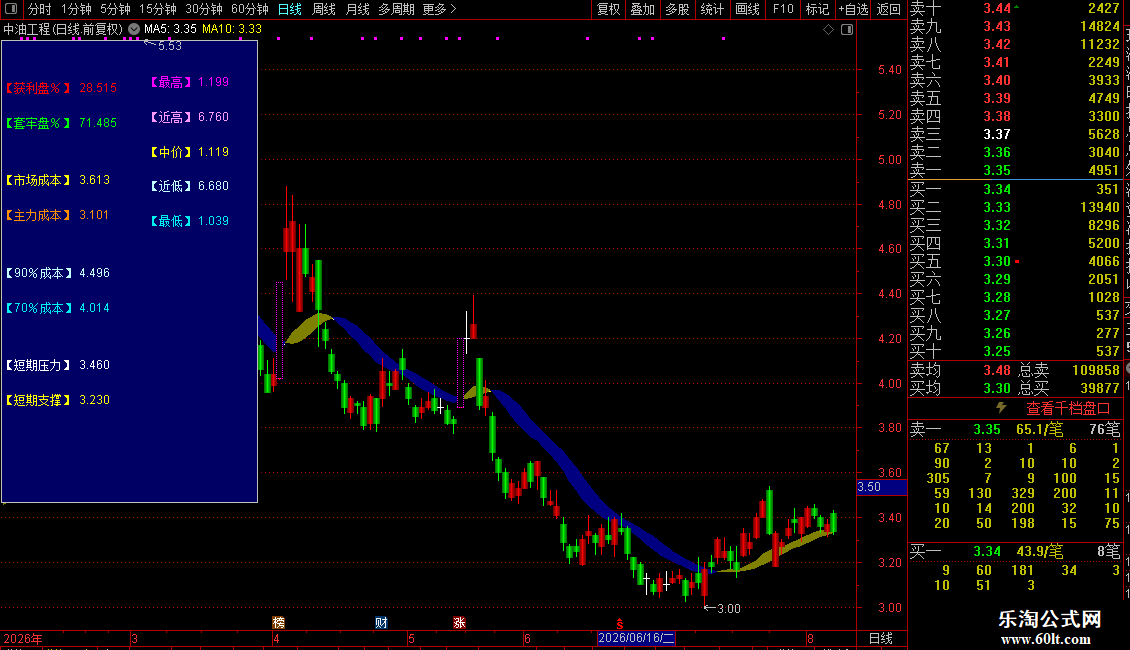Image resolution: width=1130 pixels, height=650 pixels.
Task: Click the 总卖 value 109858
Action: (x=1095, y=370)
